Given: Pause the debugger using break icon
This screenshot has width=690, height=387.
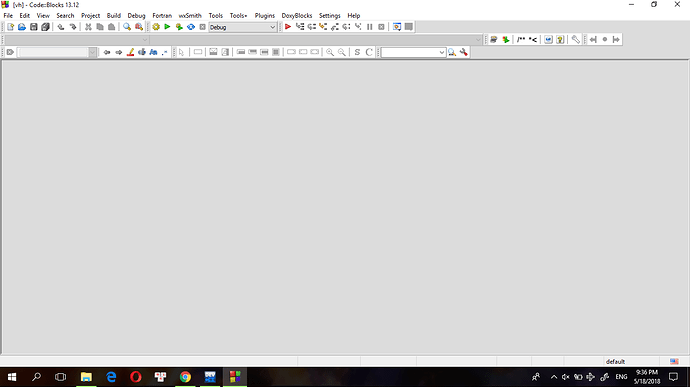Looking at the screenshot, I should [x=370, y=27].
